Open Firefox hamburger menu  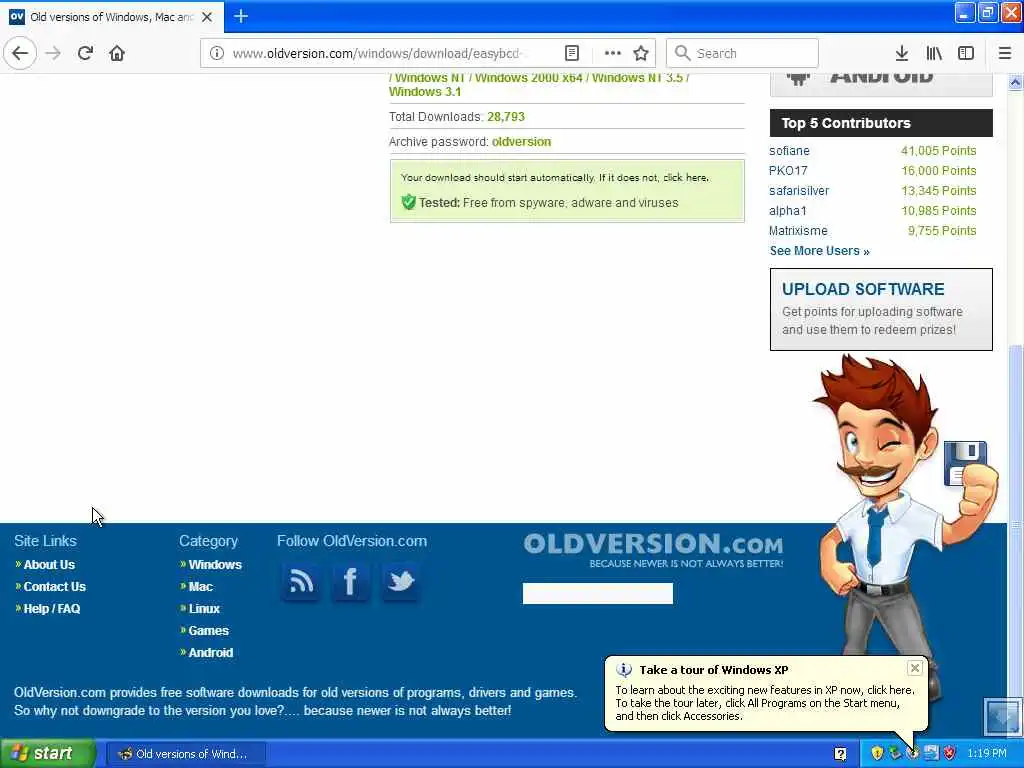pos(1005,53)
